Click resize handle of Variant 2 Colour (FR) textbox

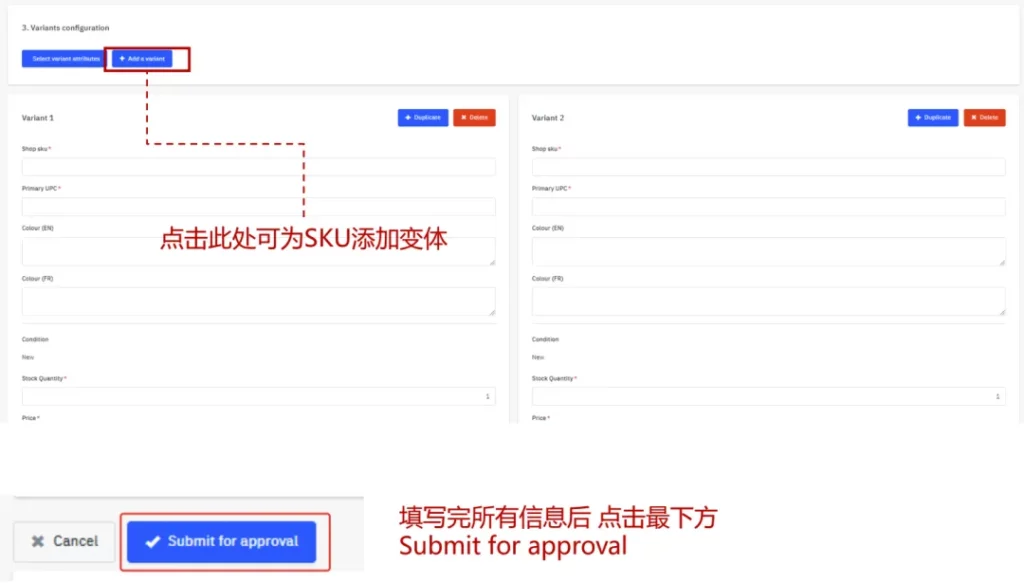pos(1001,311)
